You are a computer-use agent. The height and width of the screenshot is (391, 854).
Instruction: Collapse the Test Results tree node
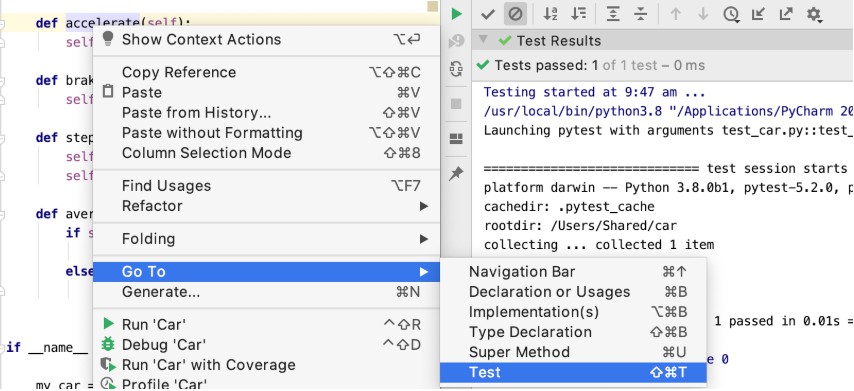point(482,40)
